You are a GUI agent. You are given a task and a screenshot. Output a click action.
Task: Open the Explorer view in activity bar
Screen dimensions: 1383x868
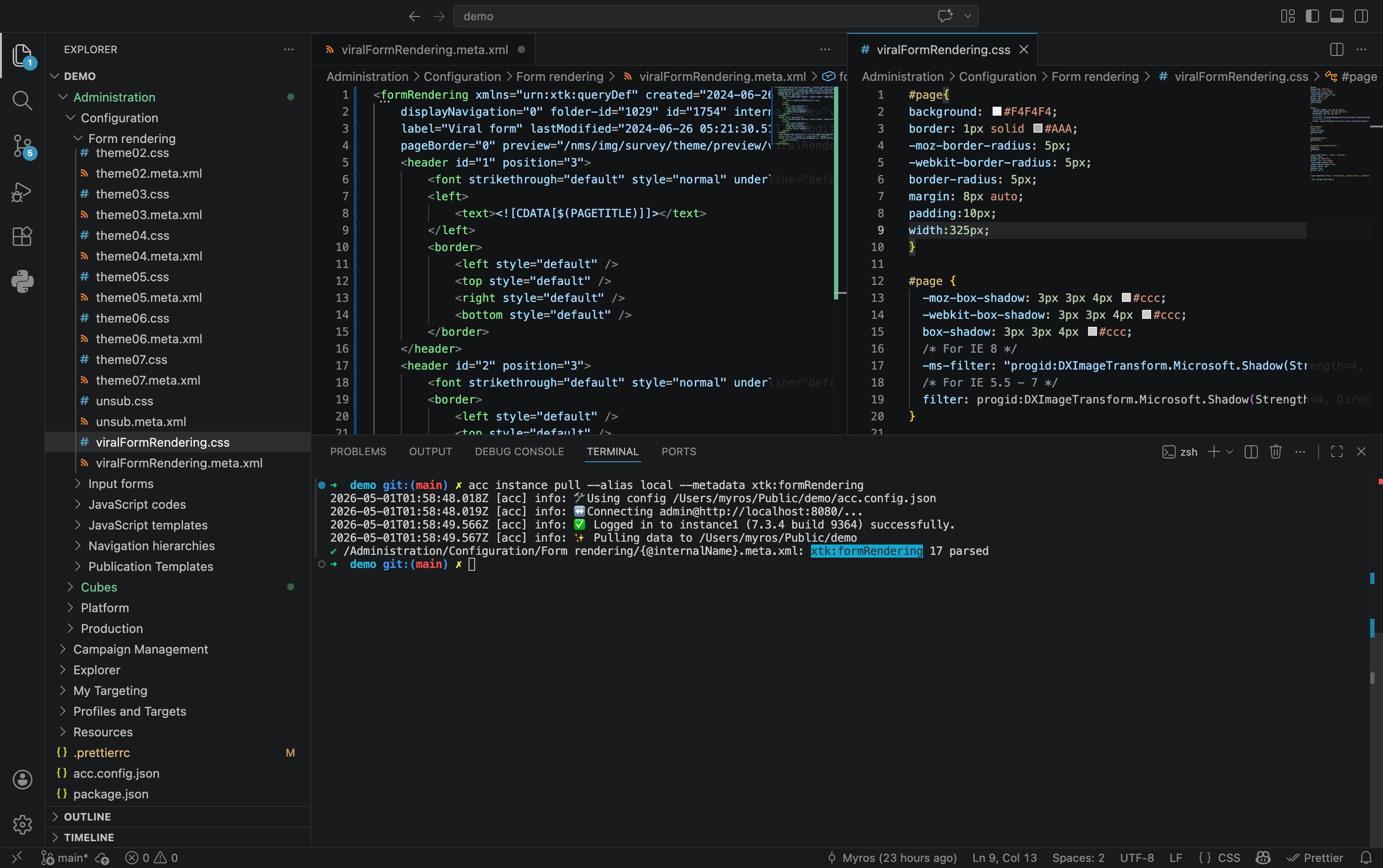click(x=23, y=55)
